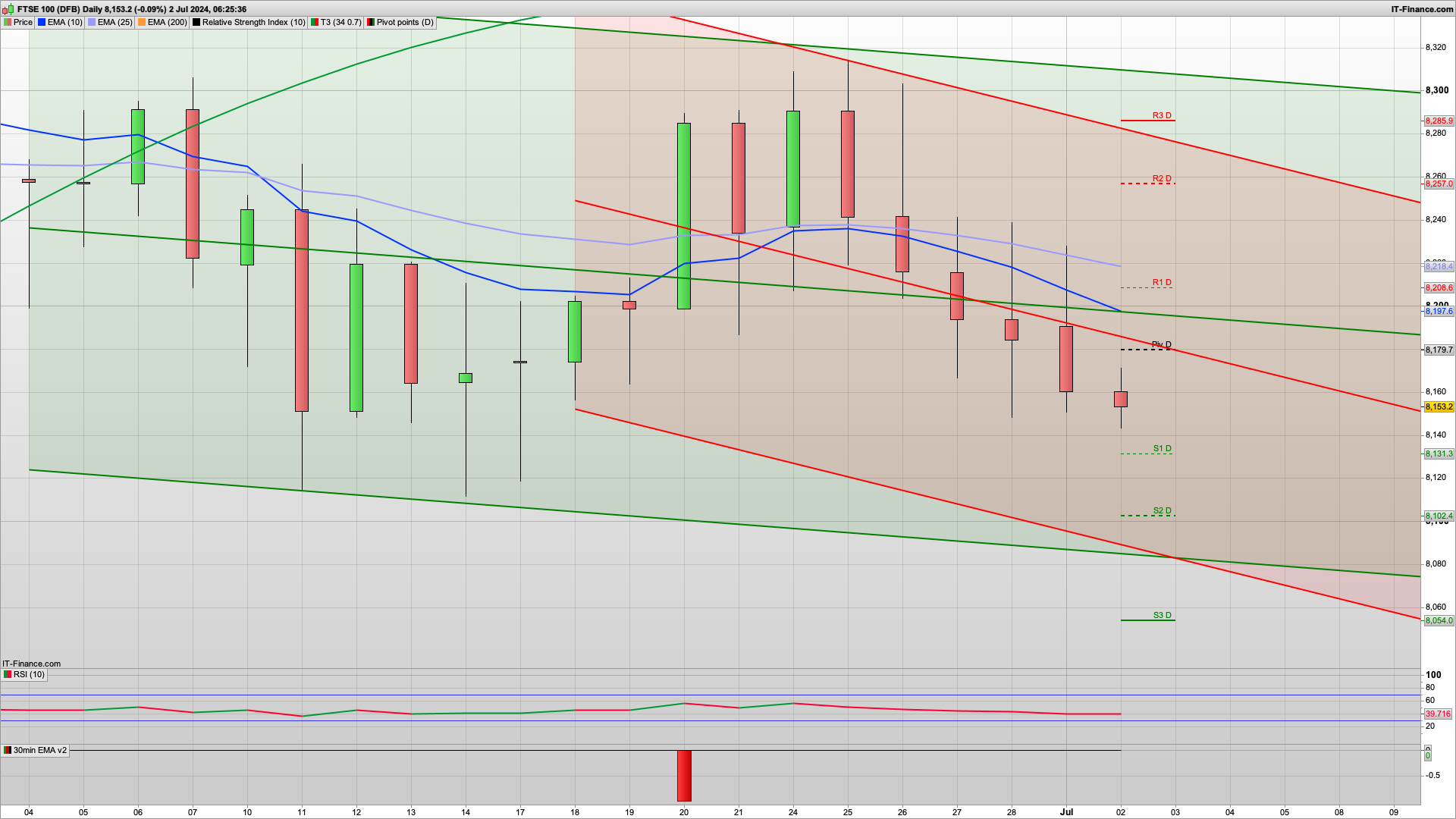This screenshot has height=819, width=1456.
Task: Open the EMA (25) legend entry
Action: point(110,23)
